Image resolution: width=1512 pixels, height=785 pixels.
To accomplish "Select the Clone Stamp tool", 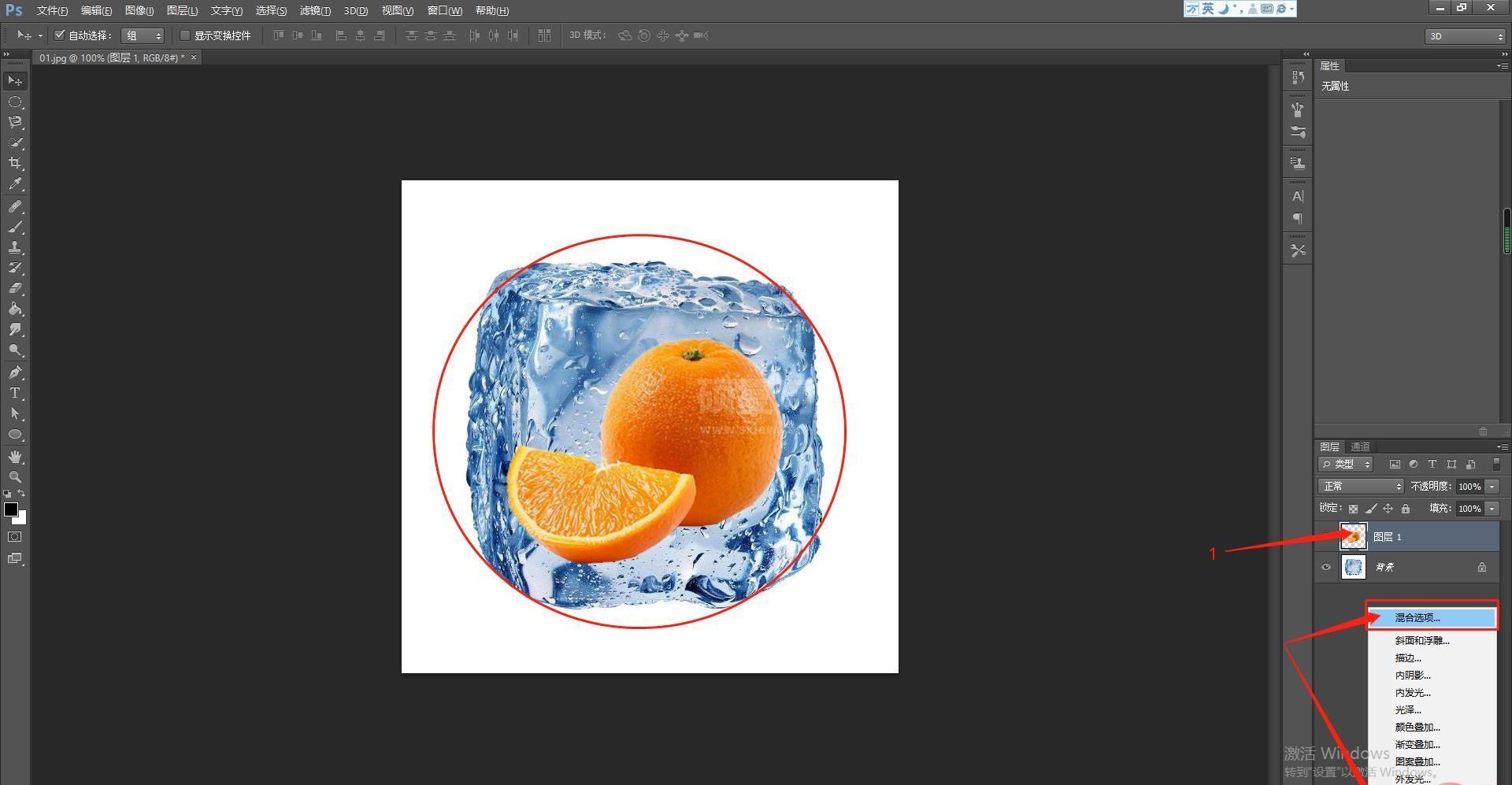I will [x=15, y=247].
